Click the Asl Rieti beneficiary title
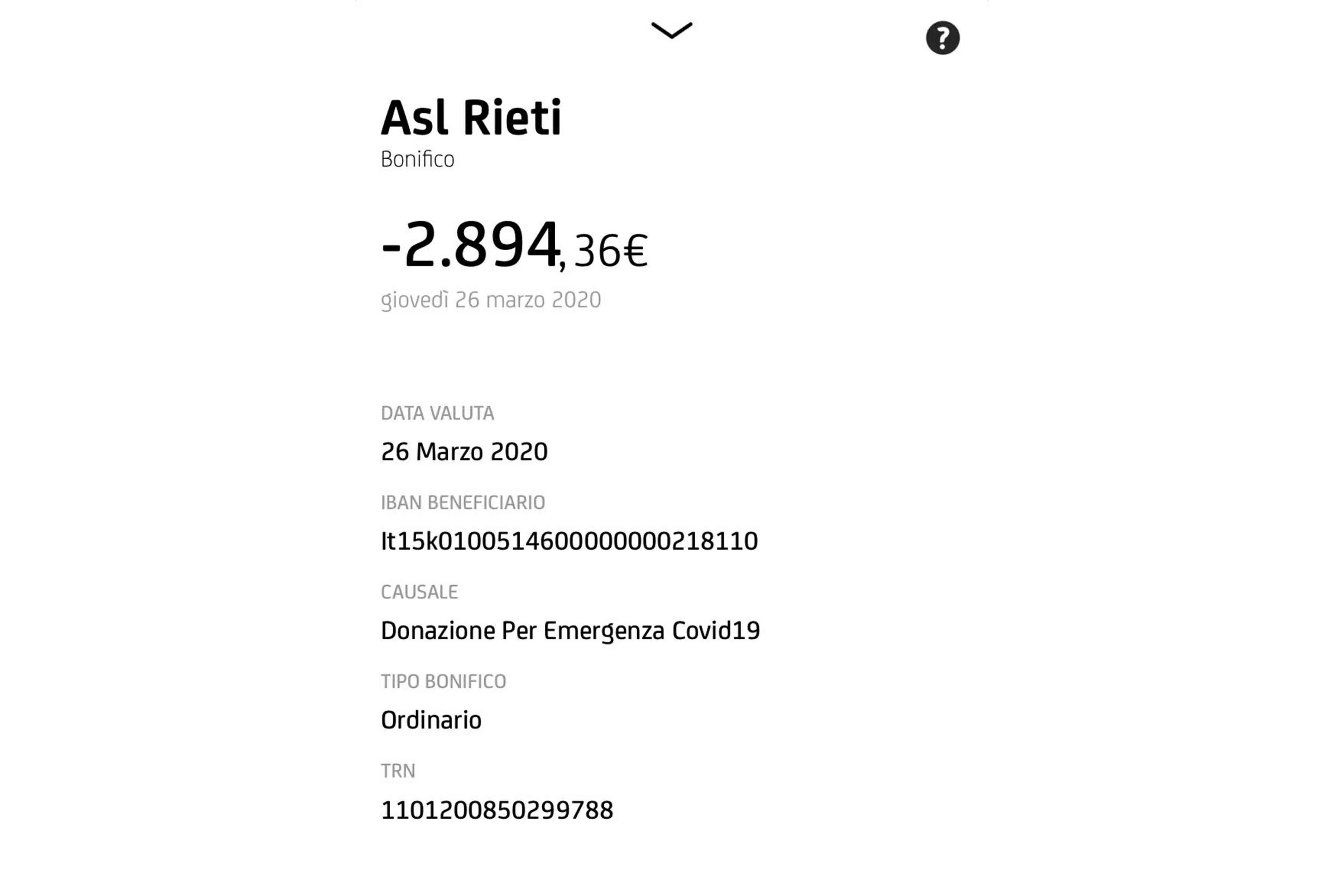The height and width of the screenshot is (896, 1344). (471, 118)
